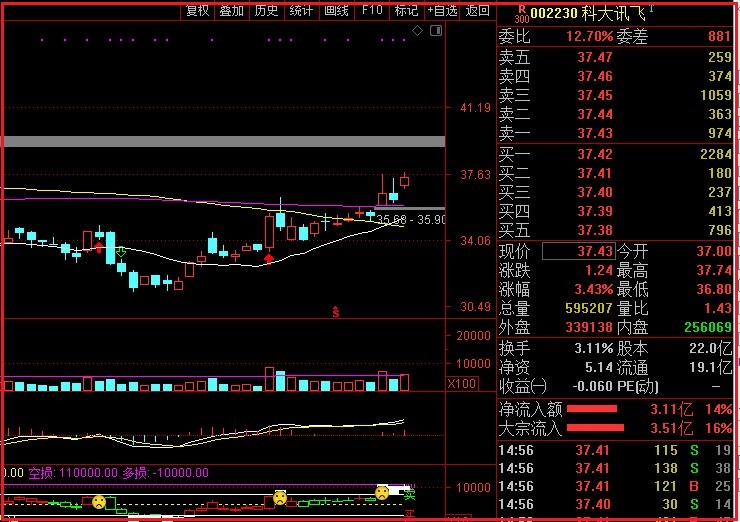Open the 复权 price adjustment menu
The width and height of the screenshot is (740, 522).
[x=198, y=10]
